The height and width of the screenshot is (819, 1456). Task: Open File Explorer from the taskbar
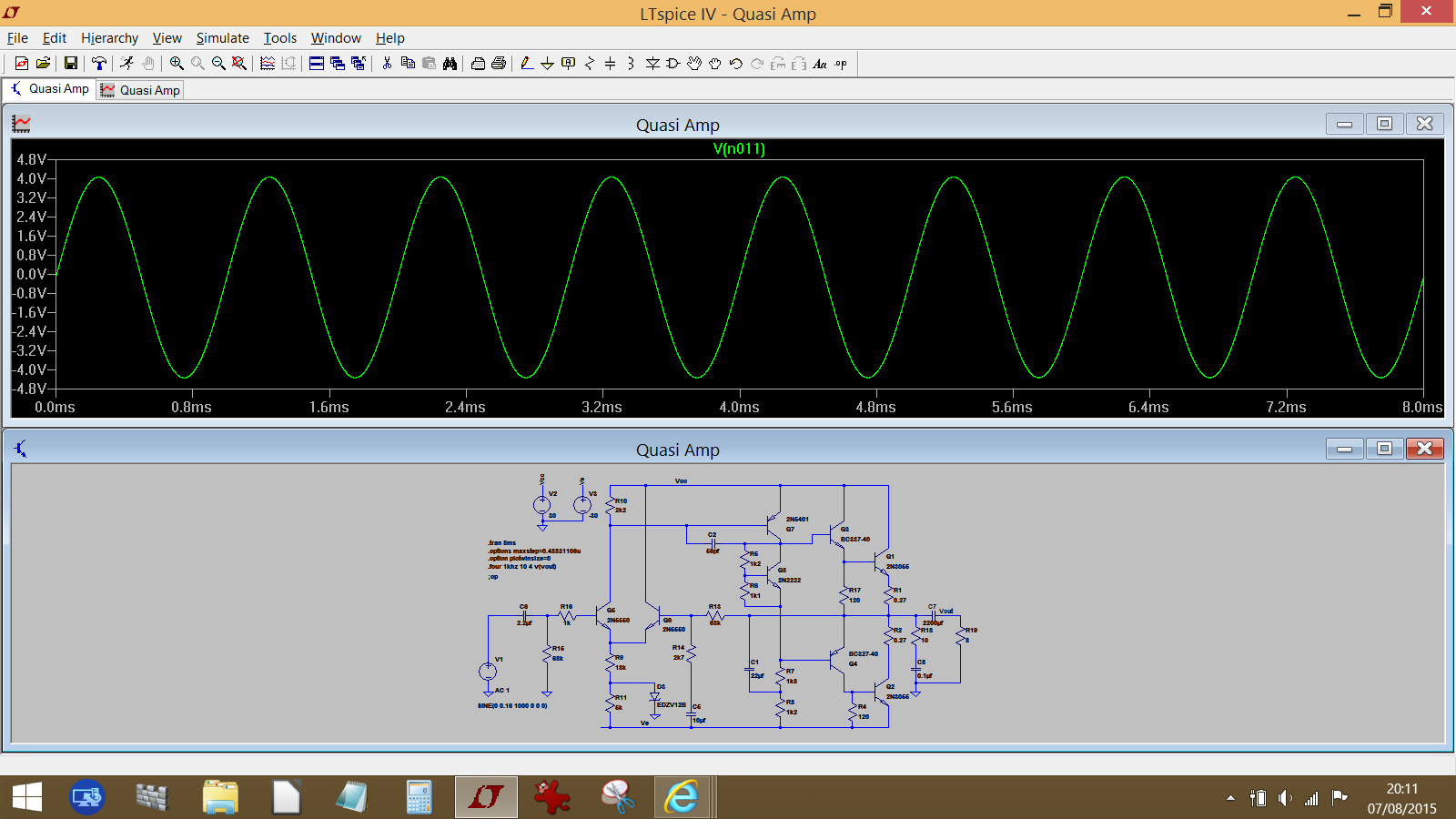click(x=219, y=797)
